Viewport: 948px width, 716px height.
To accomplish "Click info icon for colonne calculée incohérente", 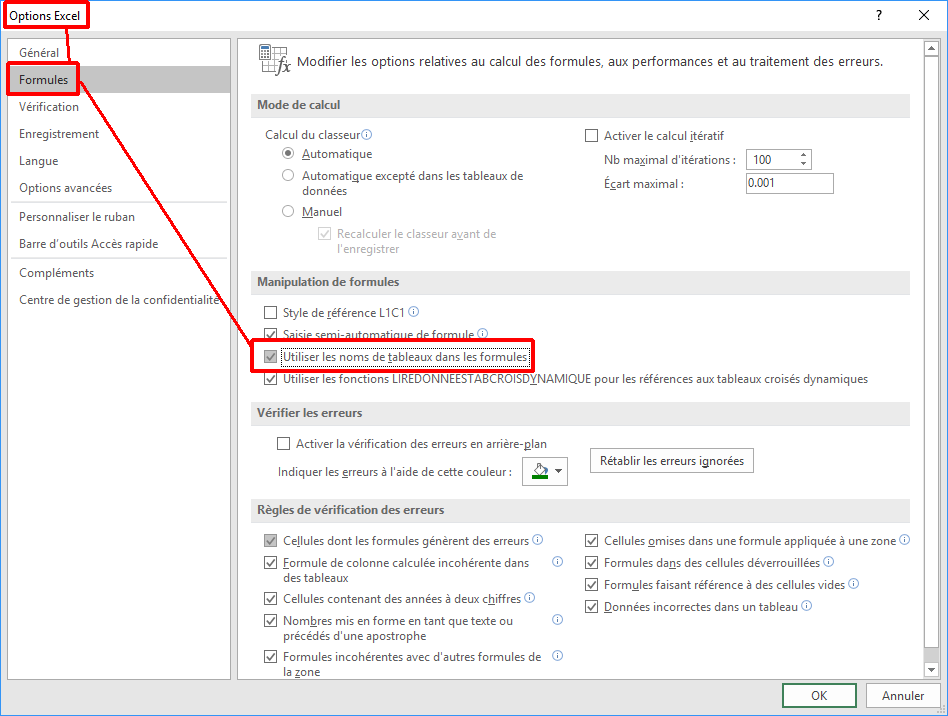I will click(x=557, y=562).
